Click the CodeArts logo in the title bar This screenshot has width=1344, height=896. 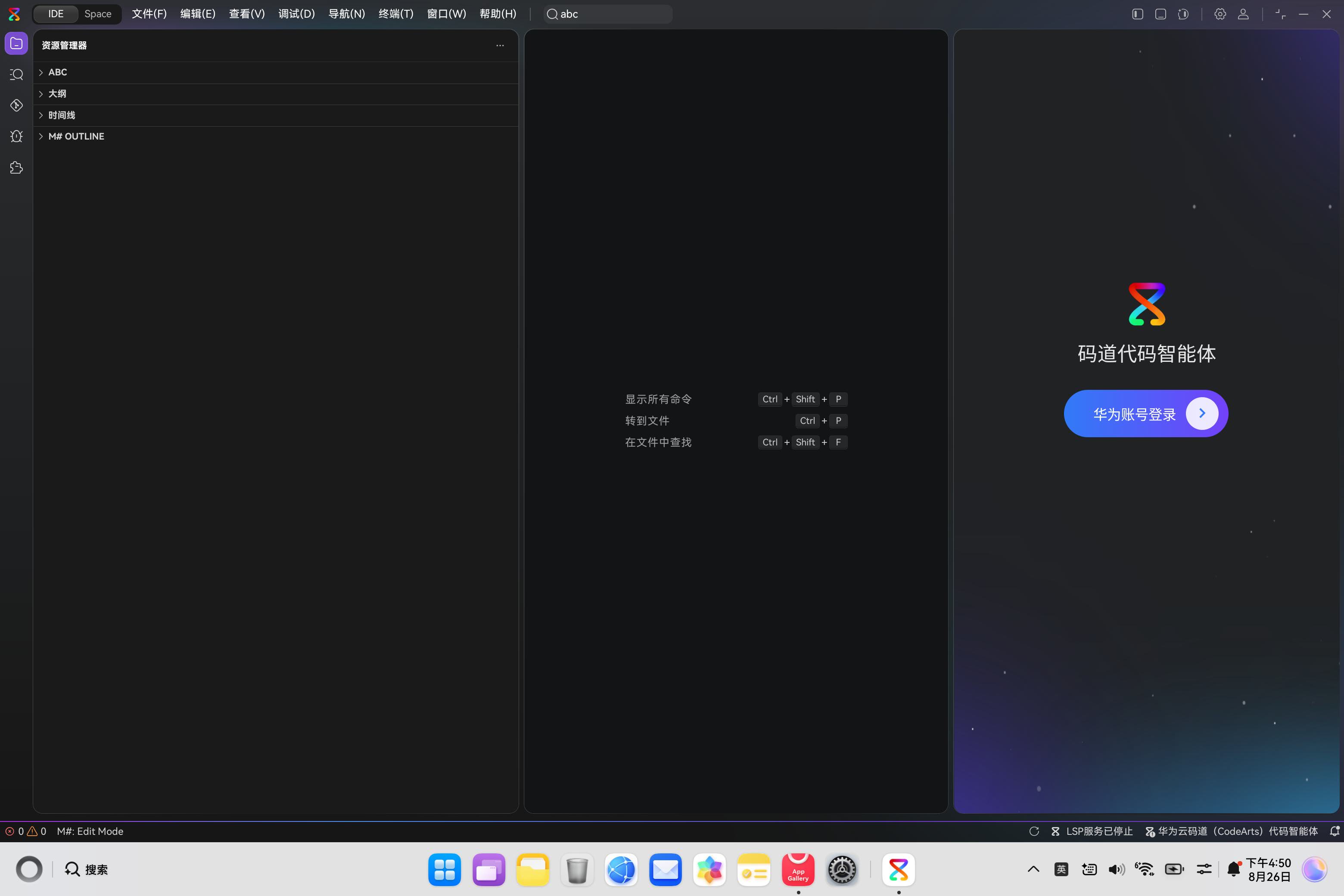pos(14,14)
